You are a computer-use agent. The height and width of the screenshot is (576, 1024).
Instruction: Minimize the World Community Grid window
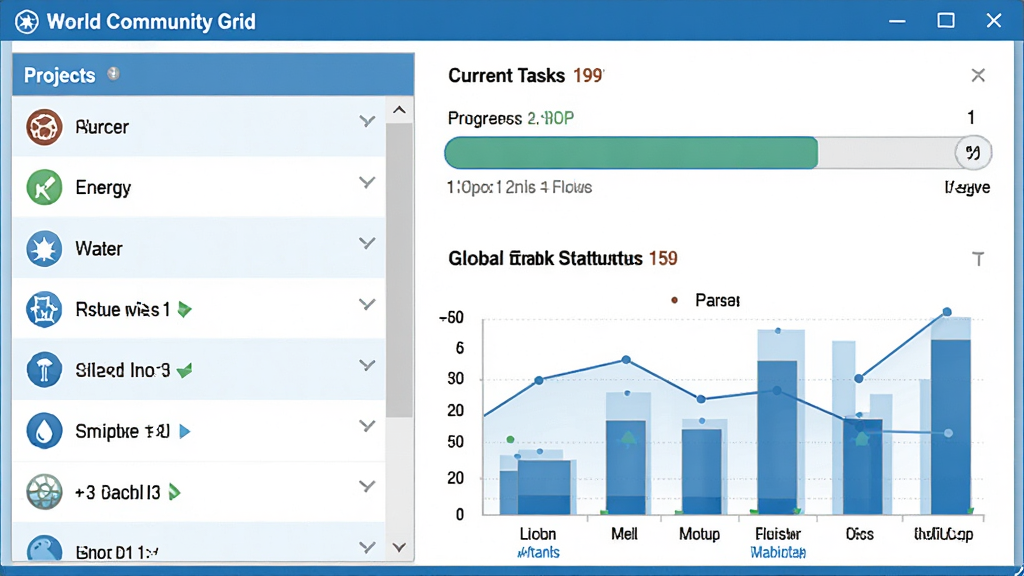[897, 22]
